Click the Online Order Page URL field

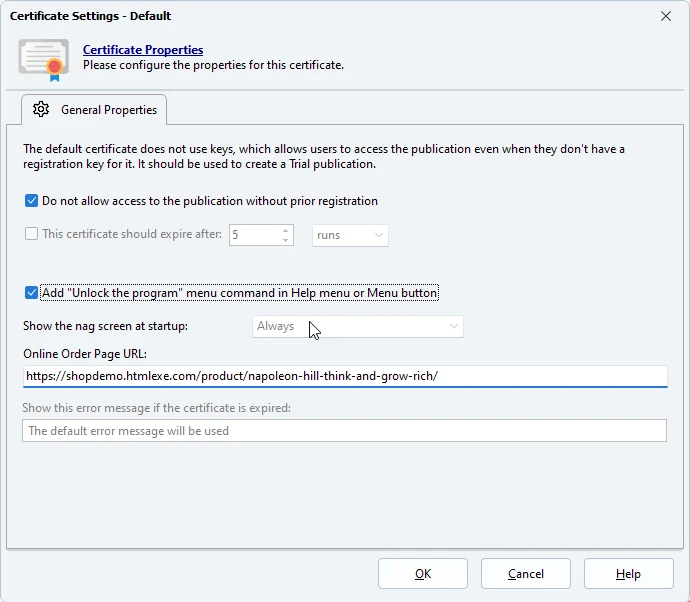coord(343,376)
